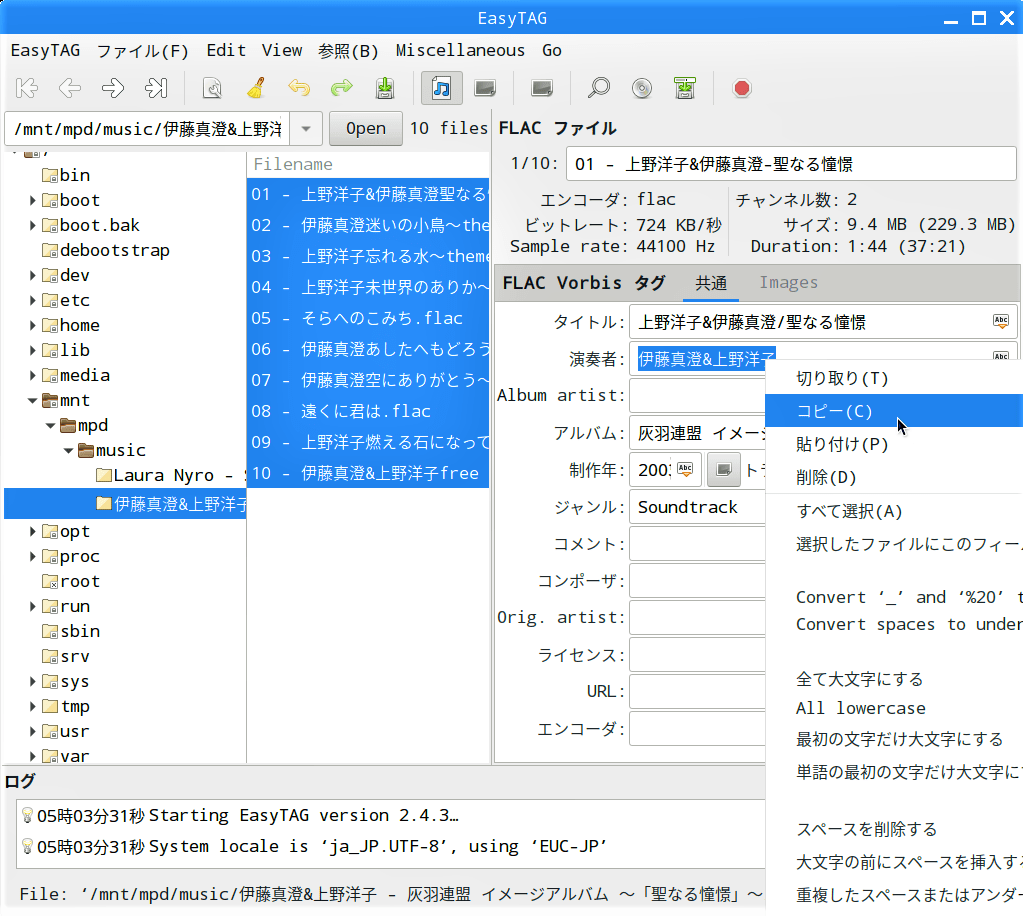Viewport: 1023px width, 916px height.
Task: Click the save files icon with green arrow
Action: pyautogui.click(x=385, y=88)
